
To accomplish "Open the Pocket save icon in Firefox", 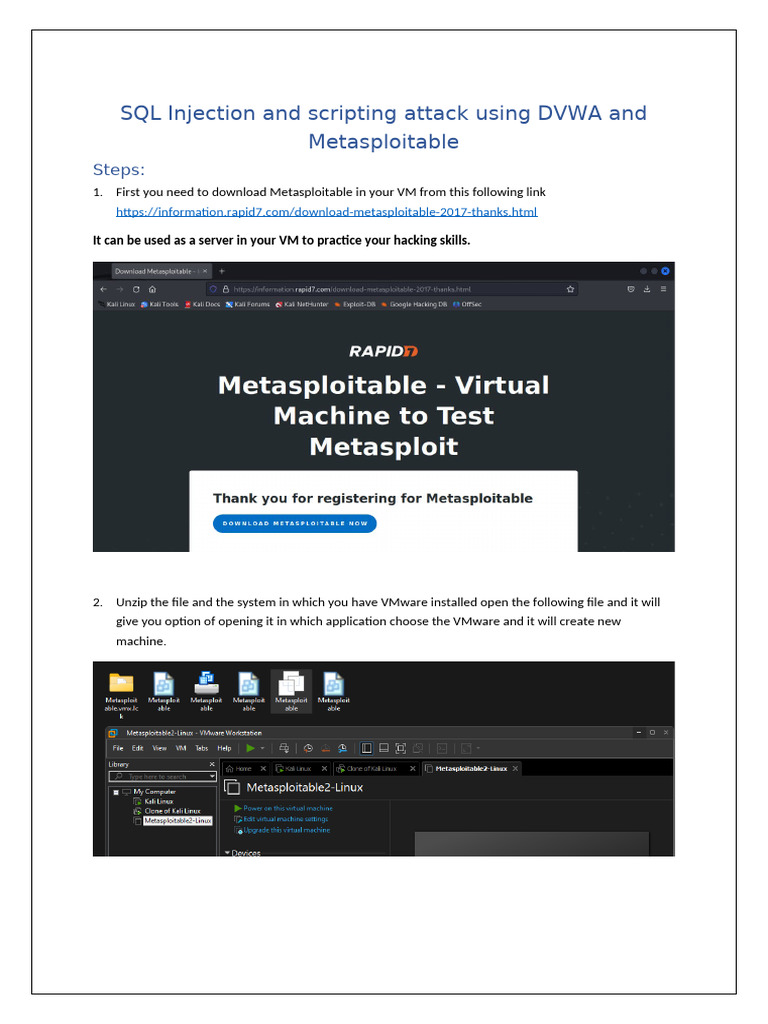I will click(x=631, y=289).
